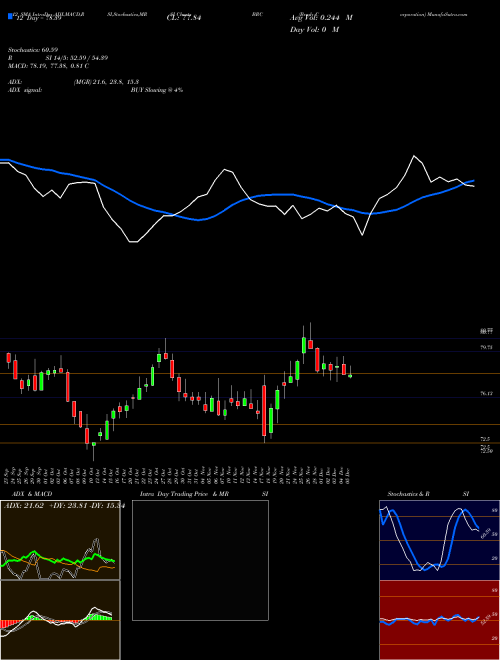Click the 'ADX: 21.62 +DY: 23.81 -DY: 15.34' header
The height and width of the screenshot is (660, 500).
64,506
